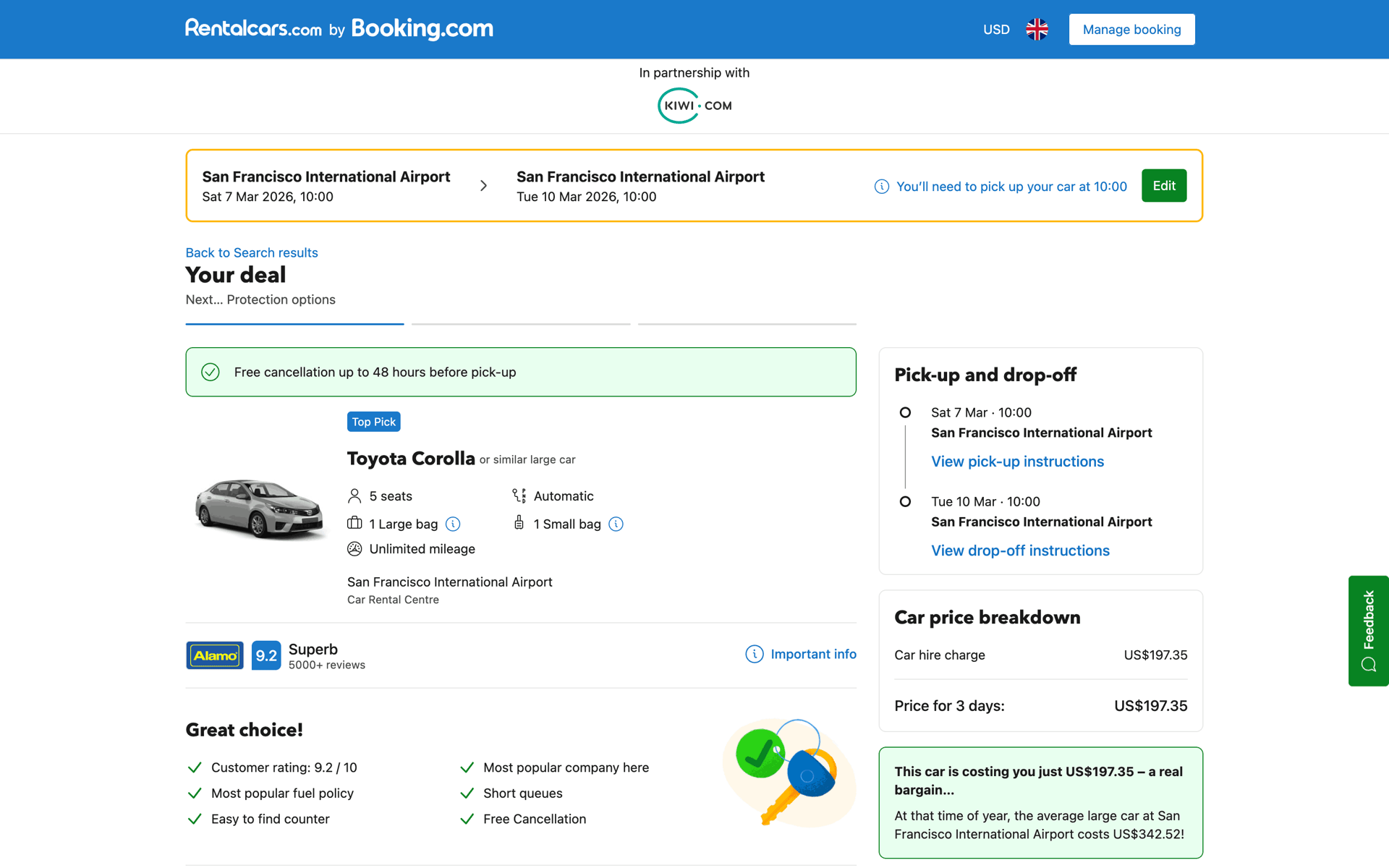This screenshot has width=1389, height=868.
Task: Click 'Most popular fuel policy' text
Action: 282,793
